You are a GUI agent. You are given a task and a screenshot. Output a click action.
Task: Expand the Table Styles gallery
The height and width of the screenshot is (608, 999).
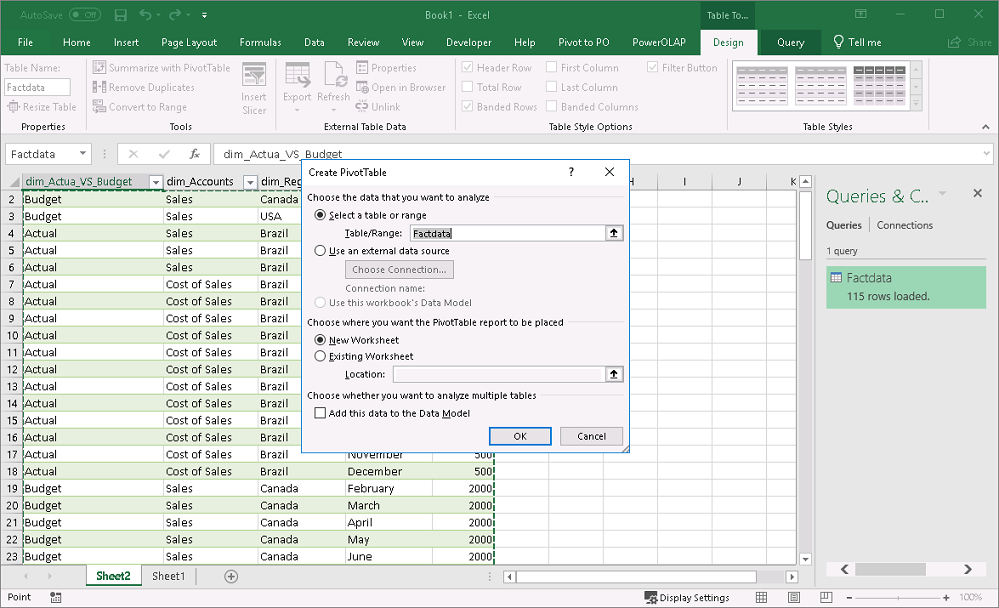(916, 103)
